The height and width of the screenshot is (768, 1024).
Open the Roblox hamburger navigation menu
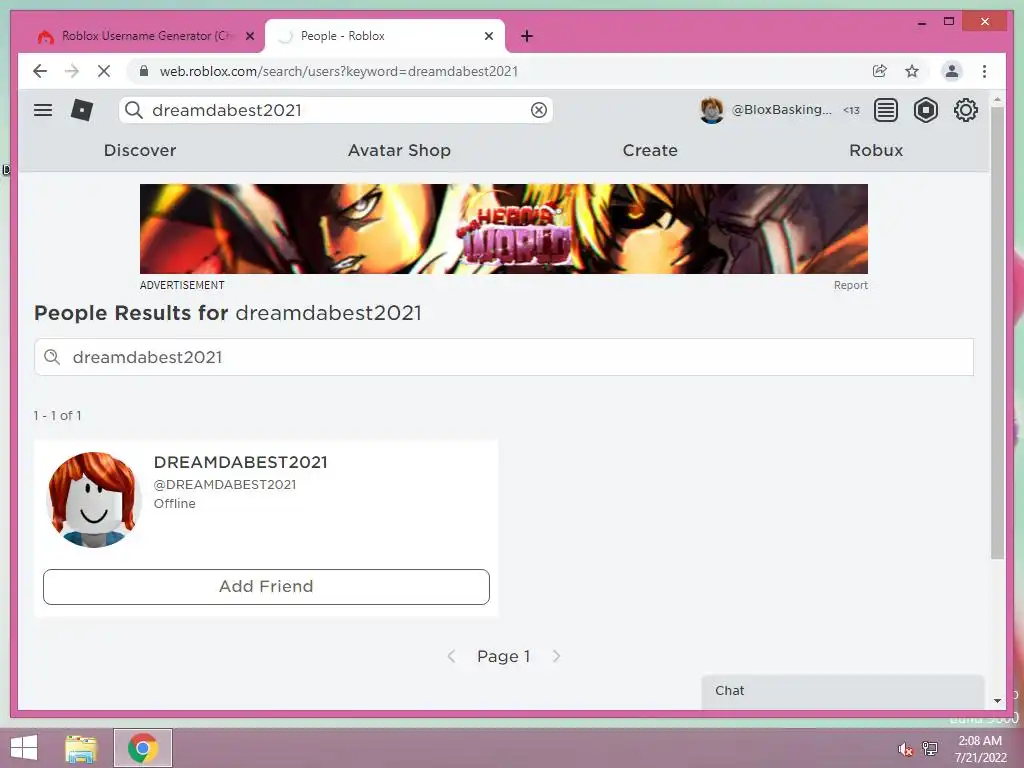coord(43,110)
